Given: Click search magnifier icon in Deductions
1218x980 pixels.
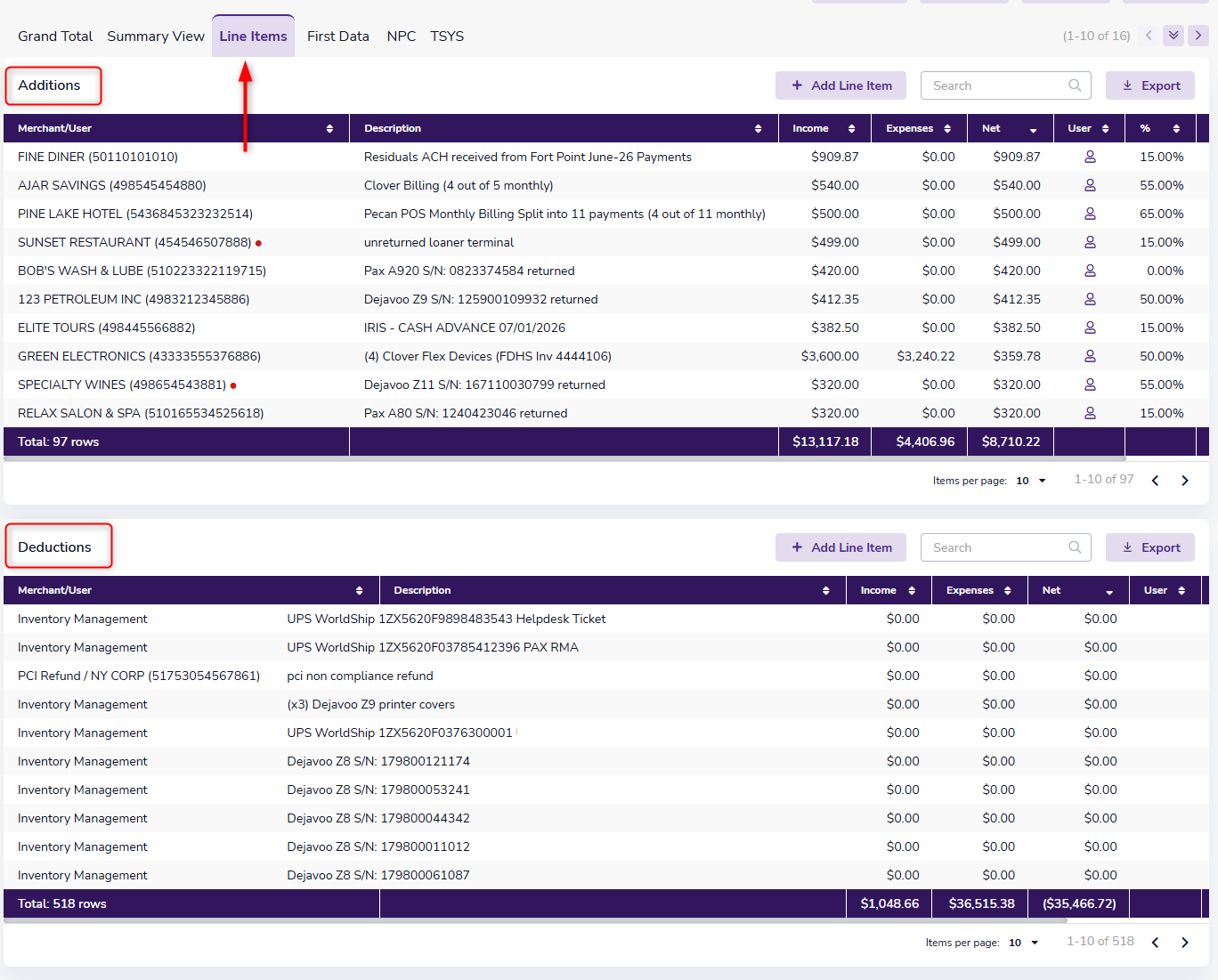Looking at the screenshot, I should pyautogui.click(x=1075, y=547).
